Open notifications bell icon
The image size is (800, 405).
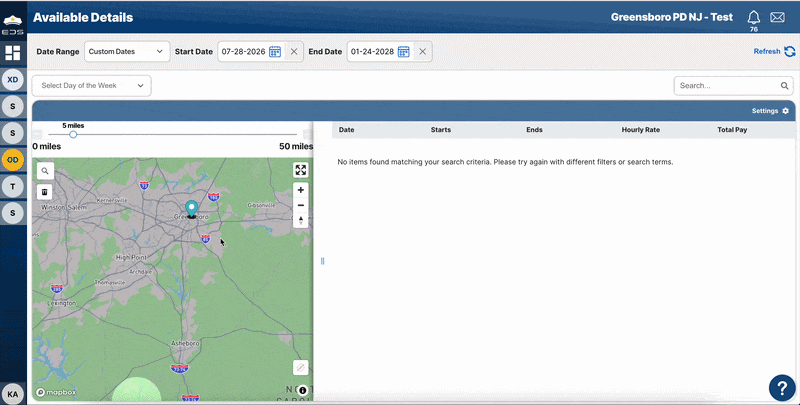[x=754, y=18]
